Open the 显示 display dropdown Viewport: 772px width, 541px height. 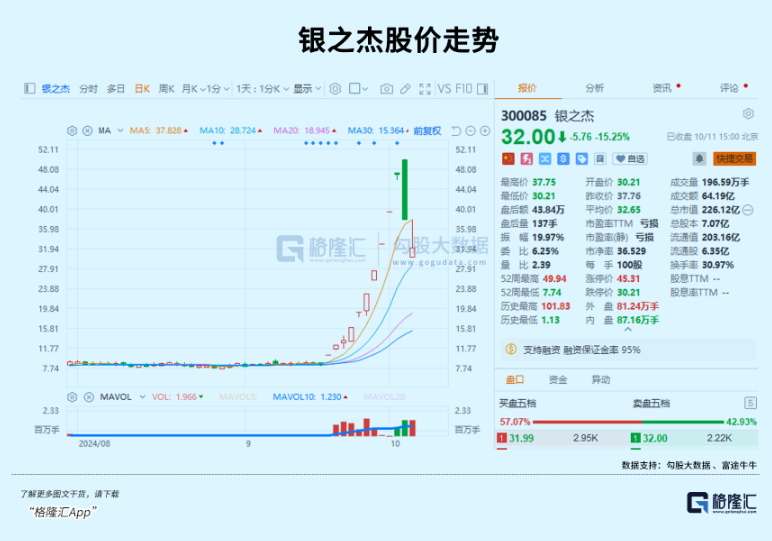307,89
